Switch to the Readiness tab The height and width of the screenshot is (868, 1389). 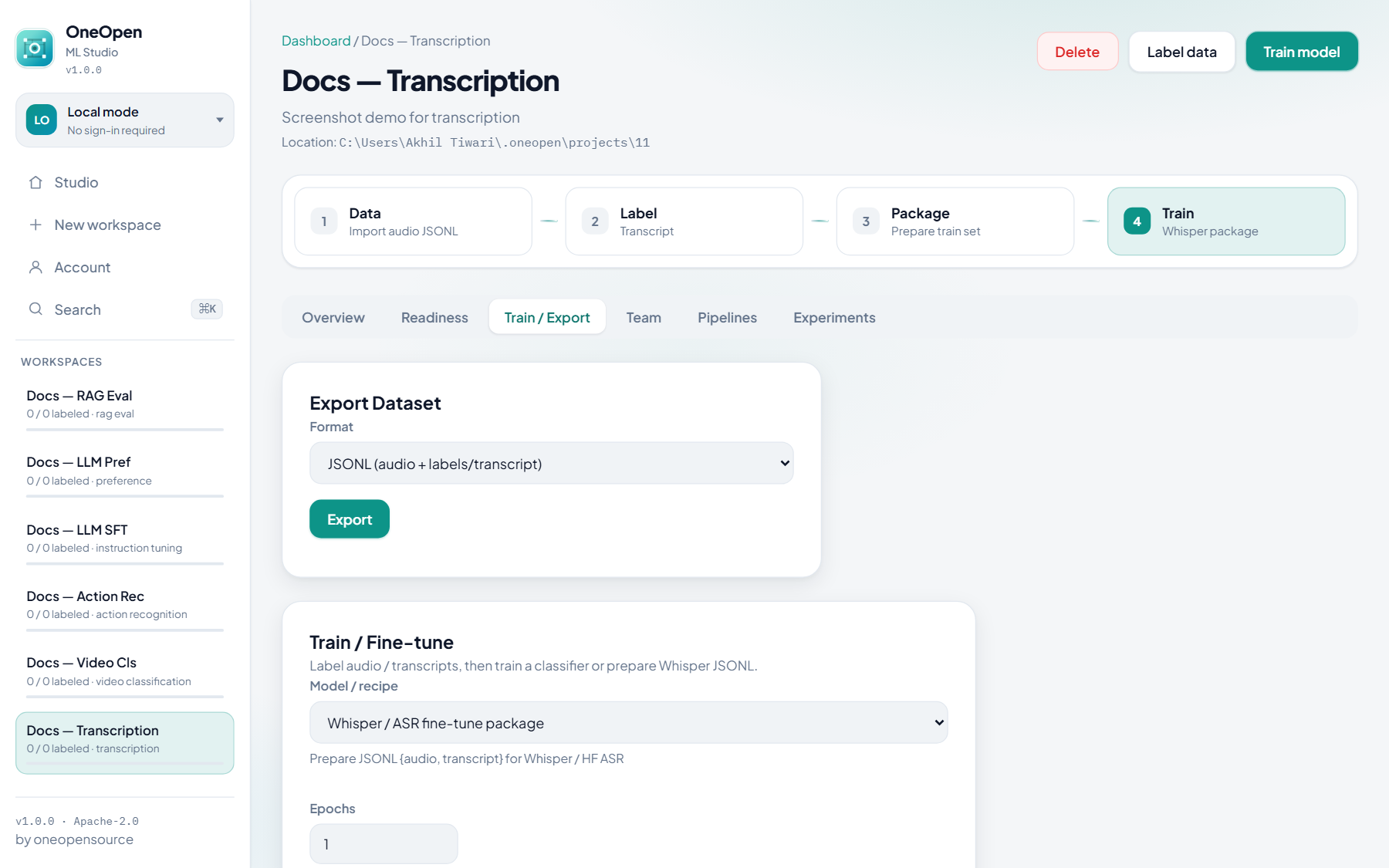tap(434, 318)
